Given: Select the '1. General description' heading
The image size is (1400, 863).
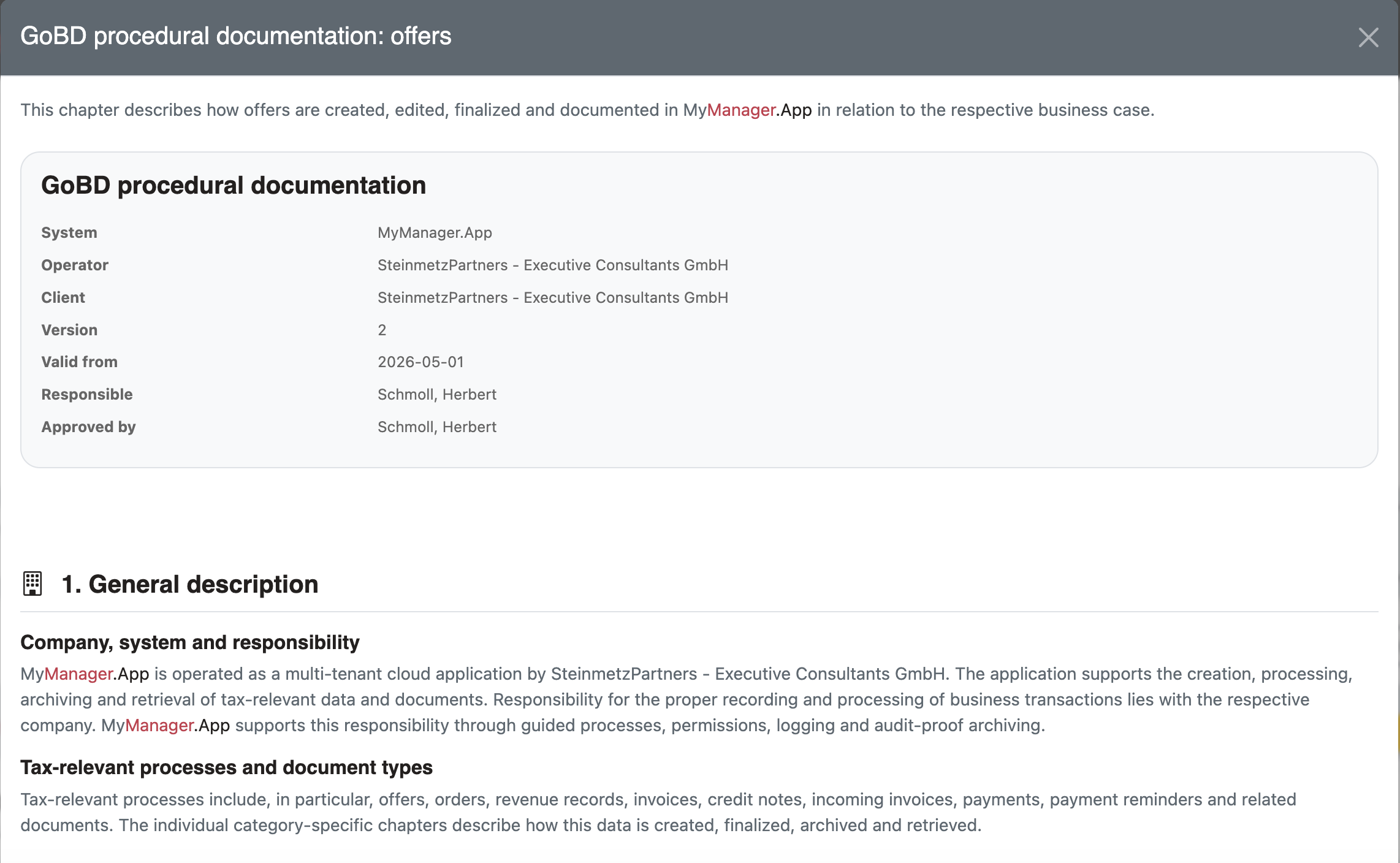Looking at the screenshot, I should (x=190, y=584).
